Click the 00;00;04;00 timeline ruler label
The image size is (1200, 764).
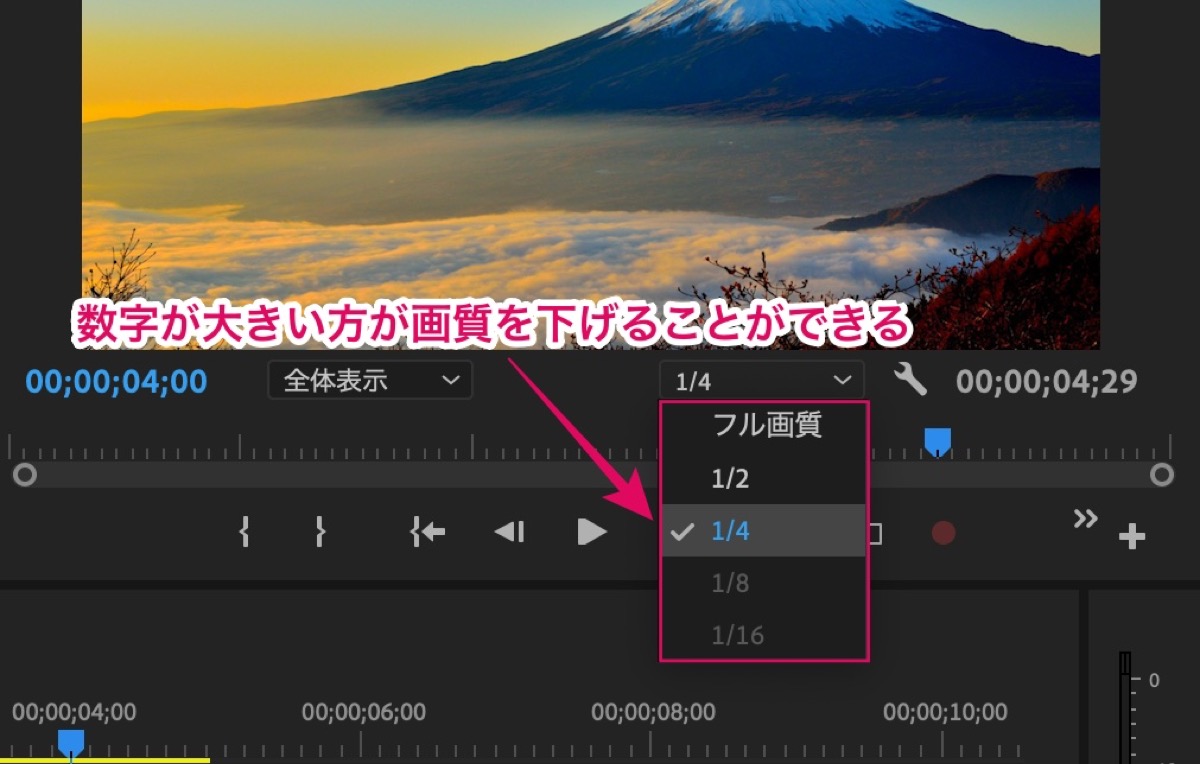click(74, 712)
